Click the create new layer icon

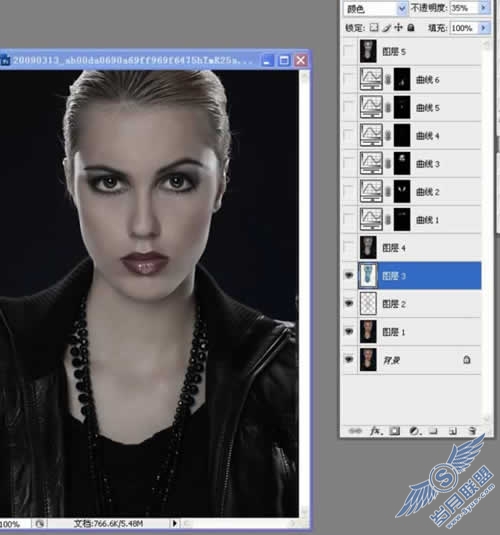click(453, 431)
